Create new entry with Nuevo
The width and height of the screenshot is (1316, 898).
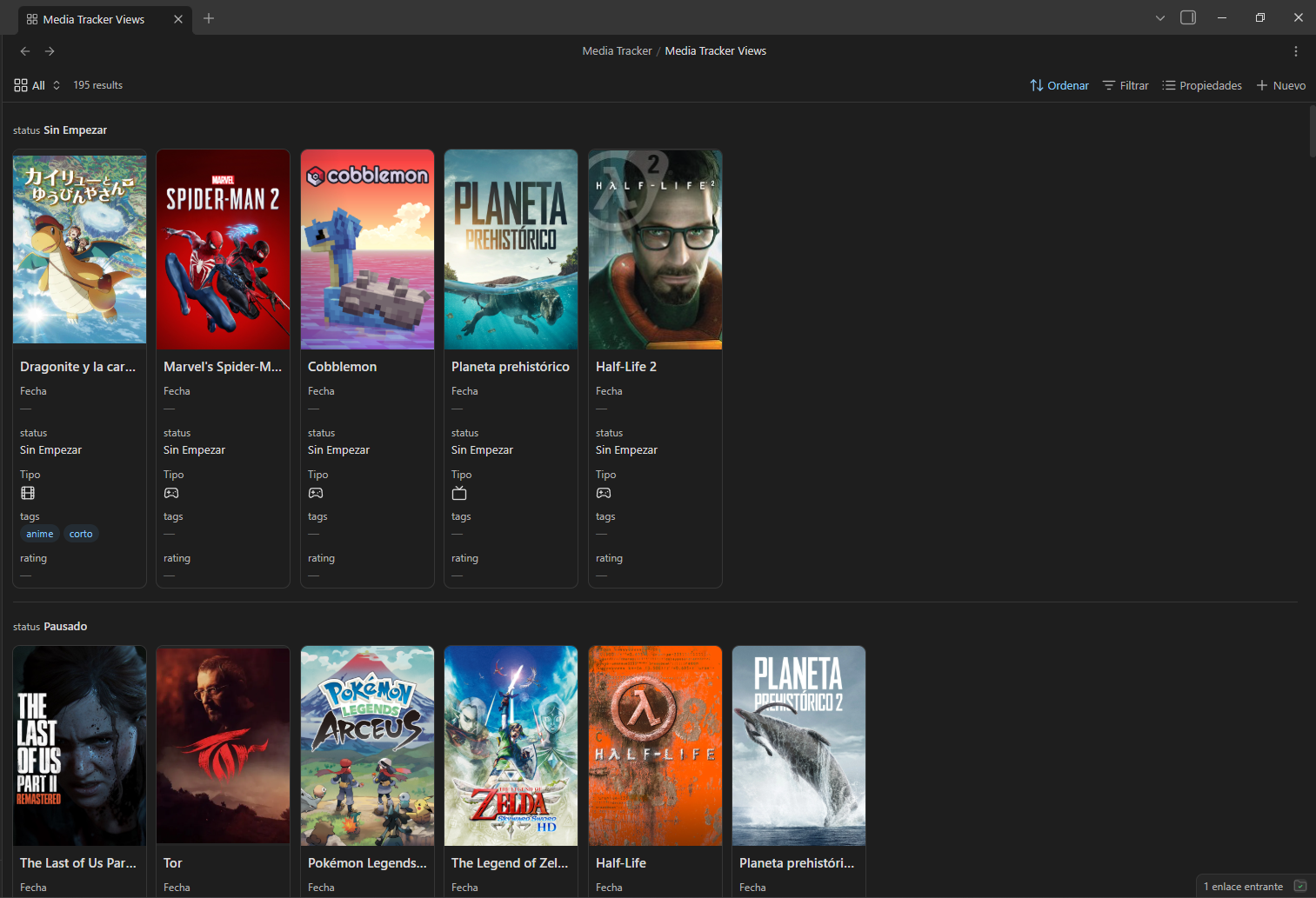[1280, 85]
